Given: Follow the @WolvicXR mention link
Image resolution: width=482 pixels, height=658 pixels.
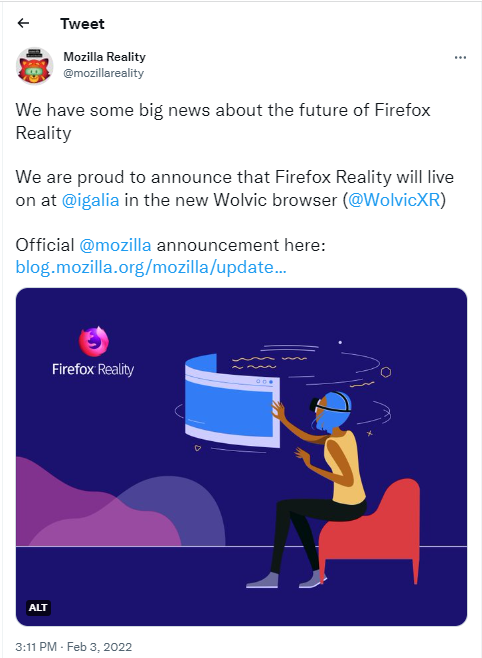Looking at the screenshot, I should point(394,200).
